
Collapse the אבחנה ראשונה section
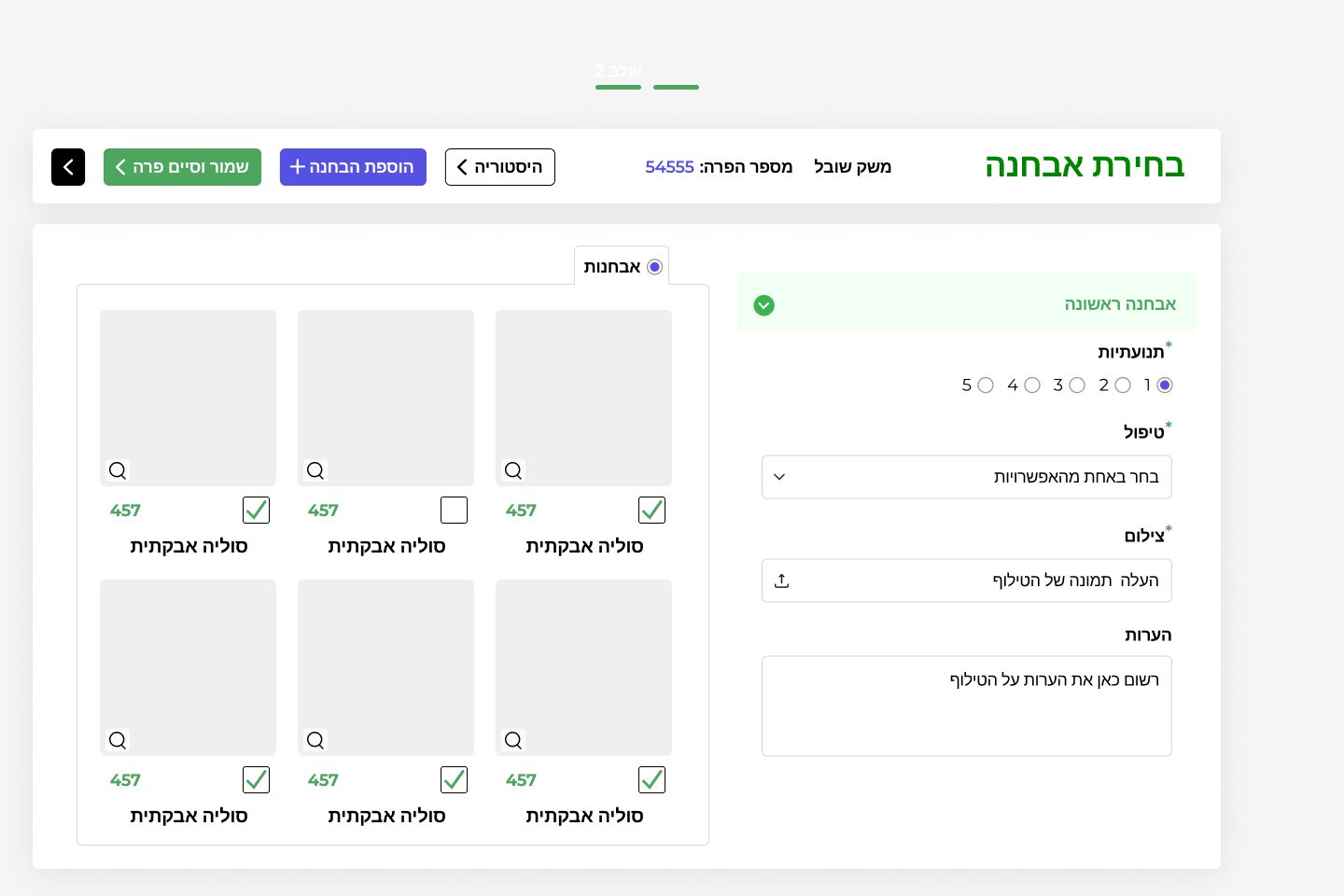(x=763, y=305)
